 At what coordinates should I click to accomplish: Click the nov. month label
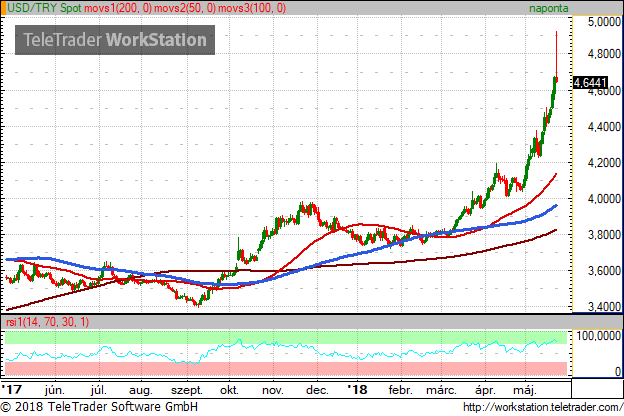(x=273, y=391)
